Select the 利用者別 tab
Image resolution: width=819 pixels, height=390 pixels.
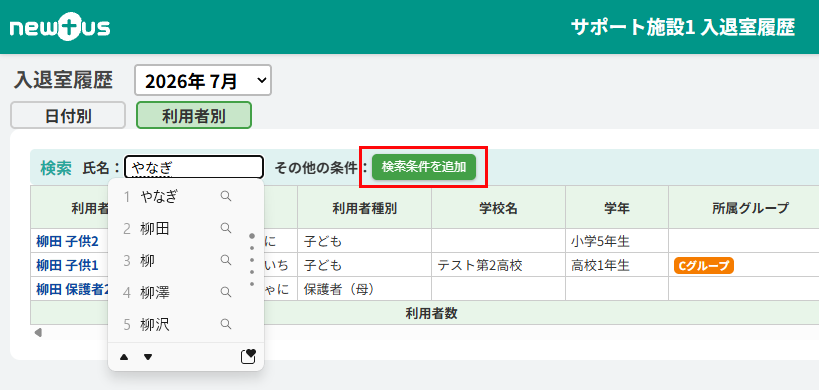pyautogui.click(x=194, y=115)
